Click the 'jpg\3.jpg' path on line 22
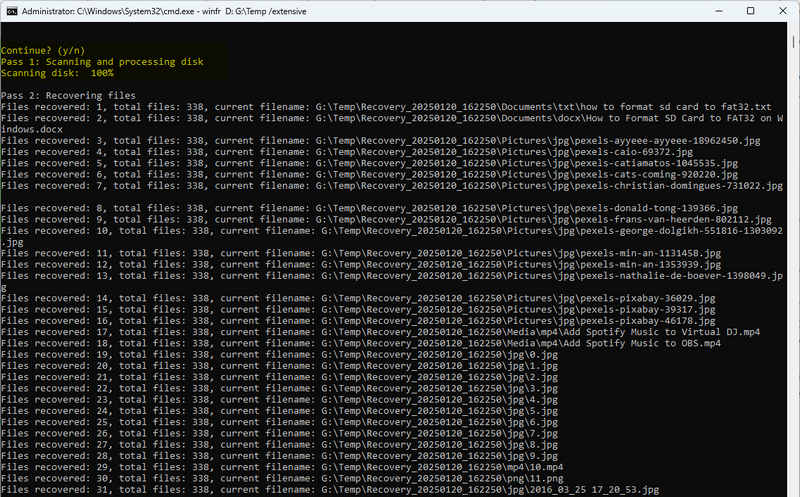 click(532, 387)
